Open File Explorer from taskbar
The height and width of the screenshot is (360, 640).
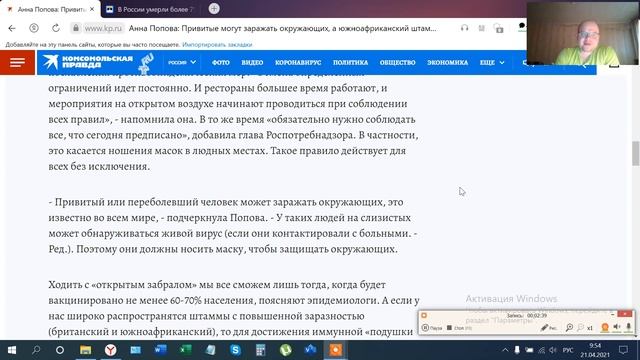85,350
